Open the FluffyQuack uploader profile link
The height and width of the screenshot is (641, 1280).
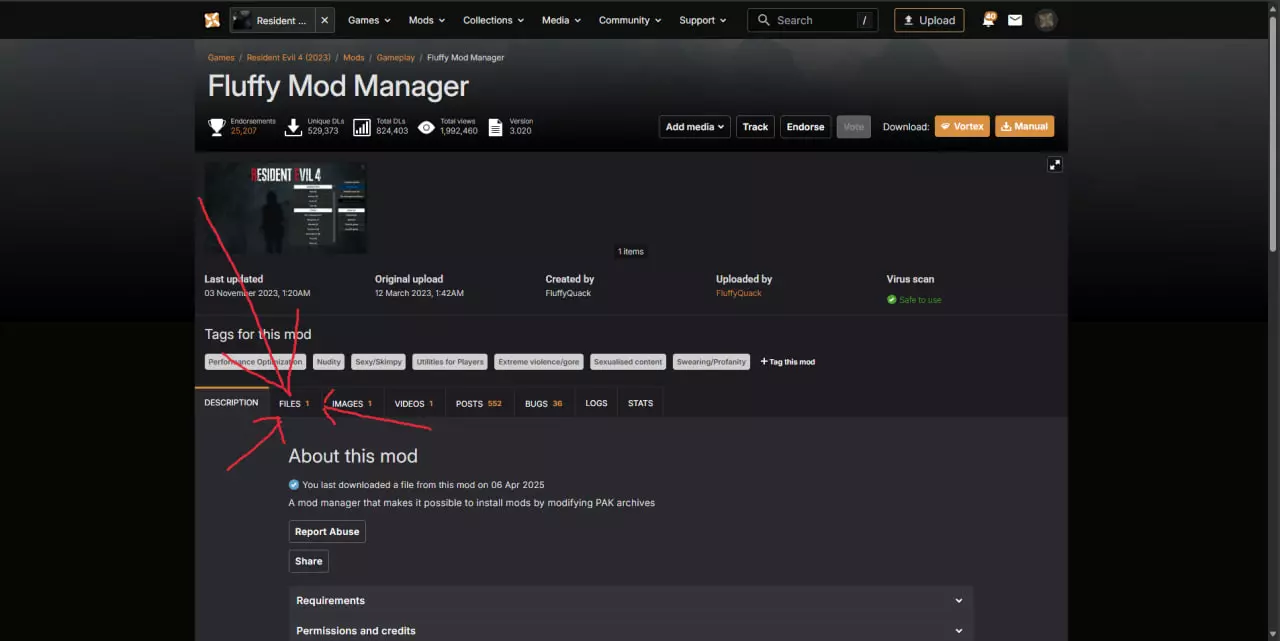click(x=739, y=294)
